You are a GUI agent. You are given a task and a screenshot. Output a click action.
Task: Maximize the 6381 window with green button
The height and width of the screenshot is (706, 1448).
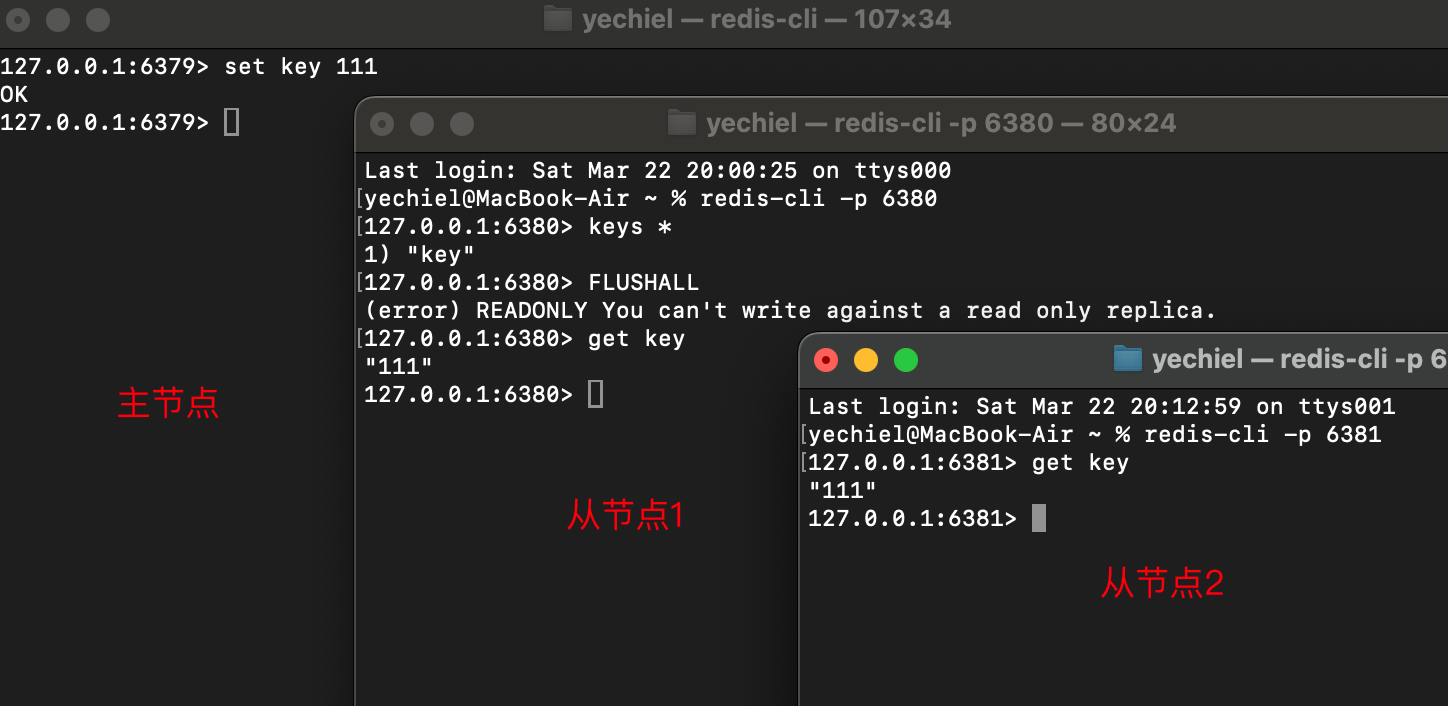[x=906, y=360]
